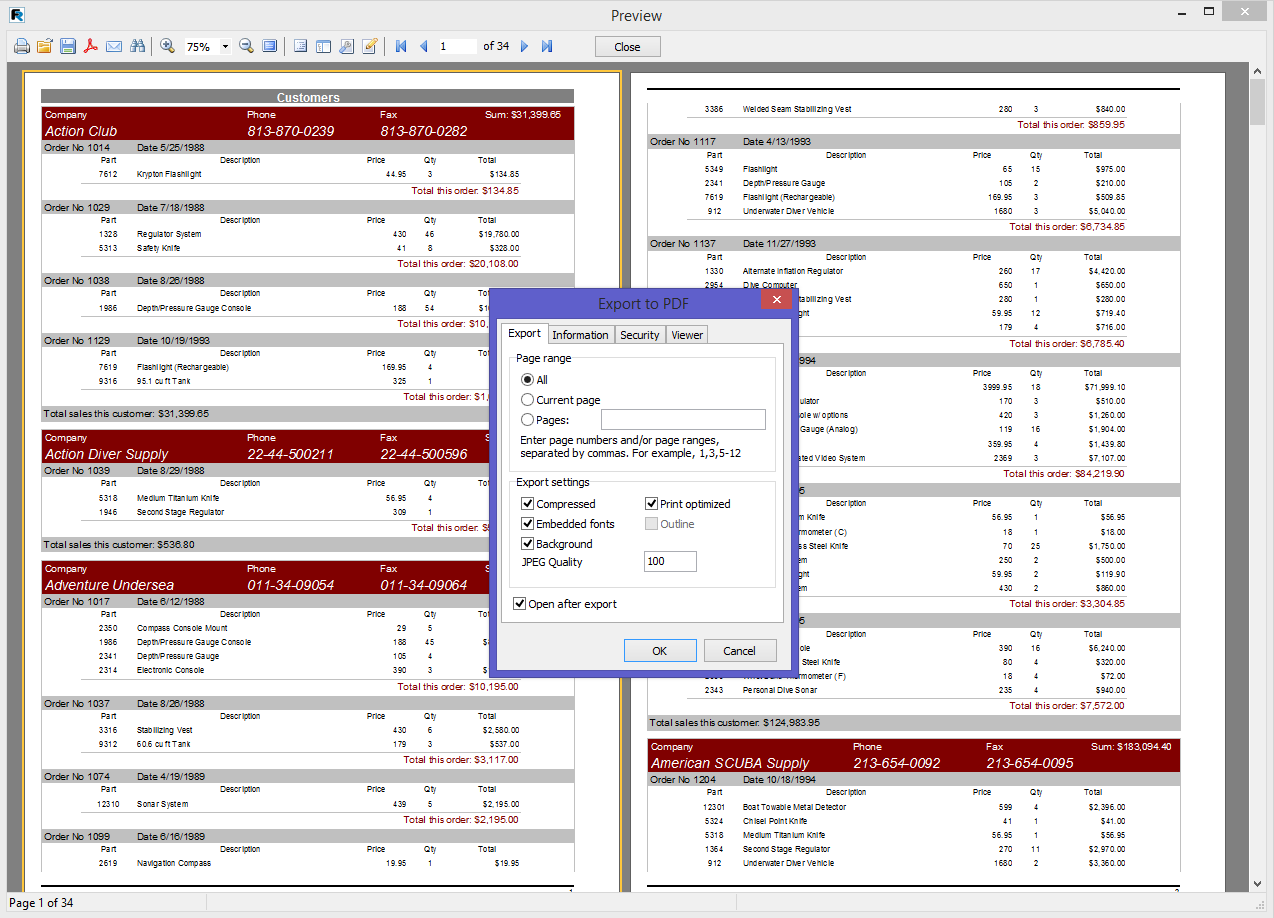This screenshot has height=918, width=1274.
Task: Click the Print icon in the toolbar
Action: [21, 46]
